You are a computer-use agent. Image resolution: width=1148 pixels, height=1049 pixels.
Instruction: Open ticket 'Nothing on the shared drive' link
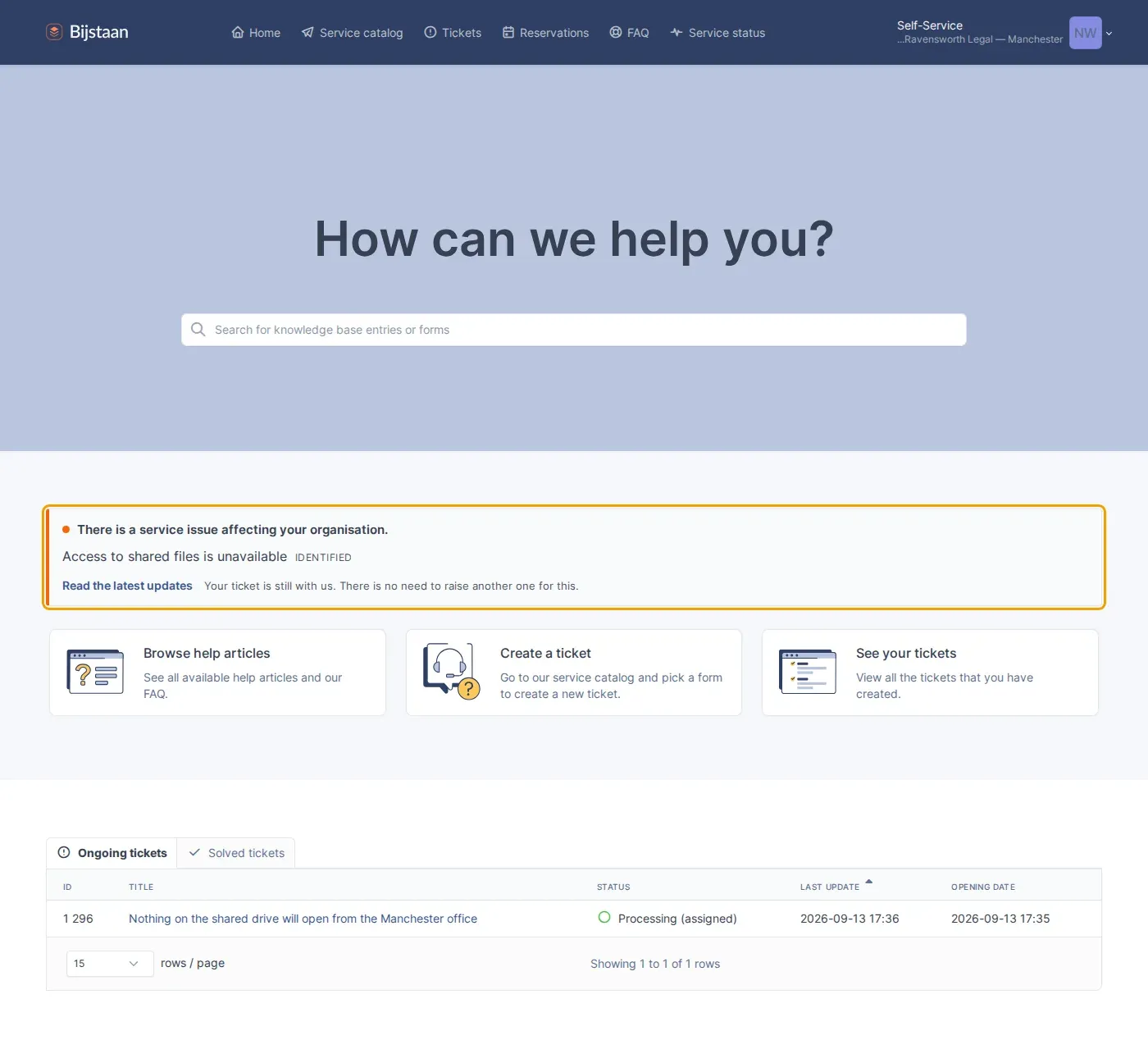[x=303, y=919]
